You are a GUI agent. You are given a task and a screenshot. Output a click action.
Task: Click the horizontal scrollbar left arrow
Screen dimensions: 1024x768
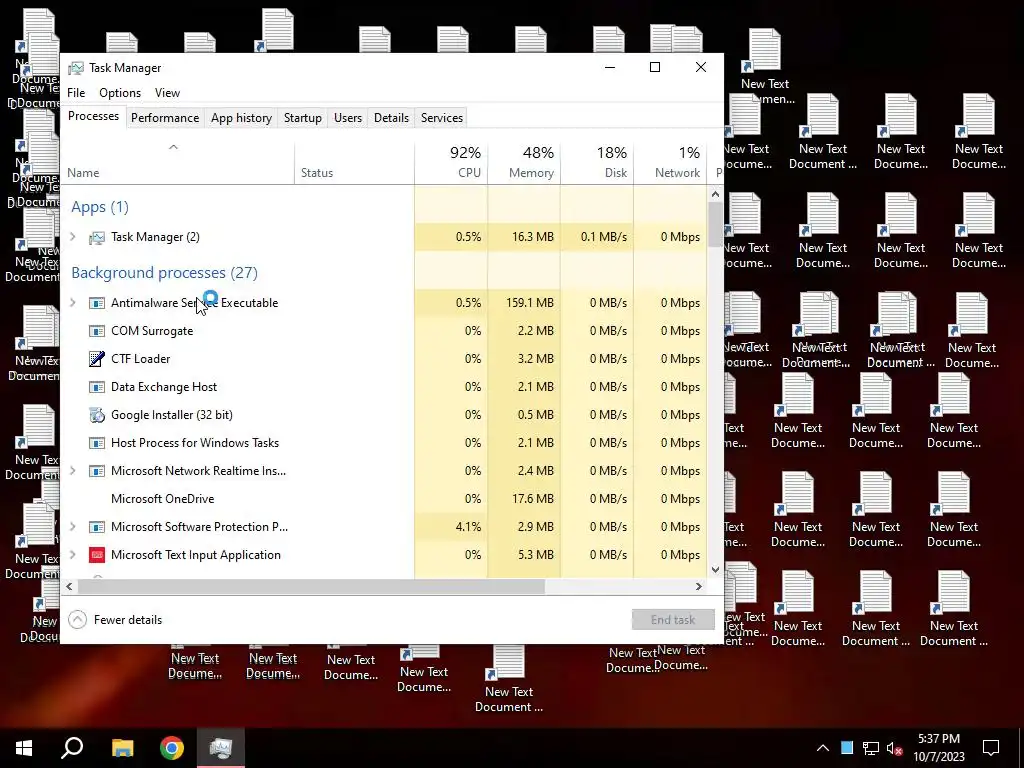[69, 586]
